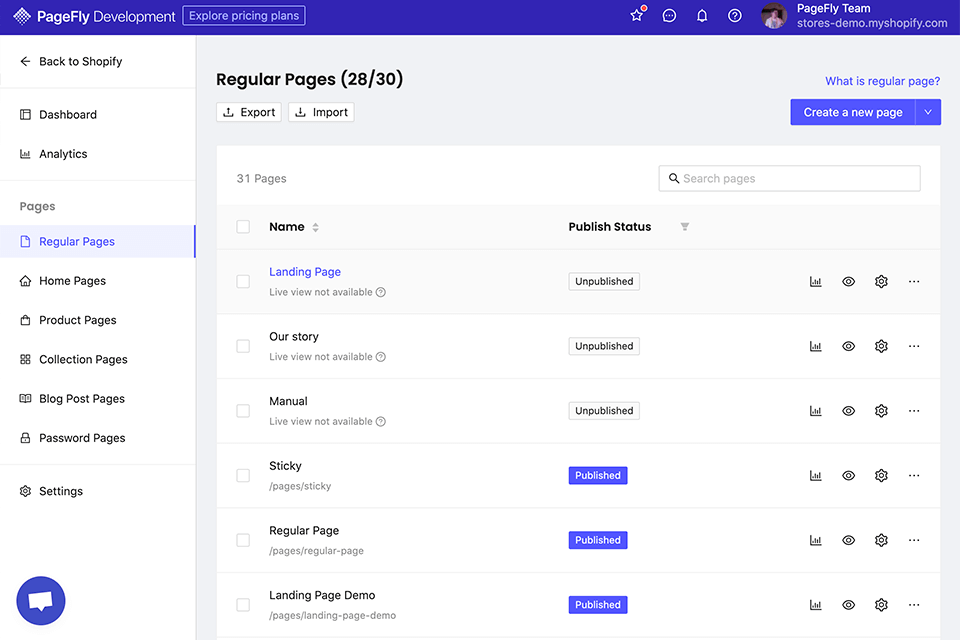Open analytics for Our story row
This screenshot has width=960, height=640.
click(816, 346)
